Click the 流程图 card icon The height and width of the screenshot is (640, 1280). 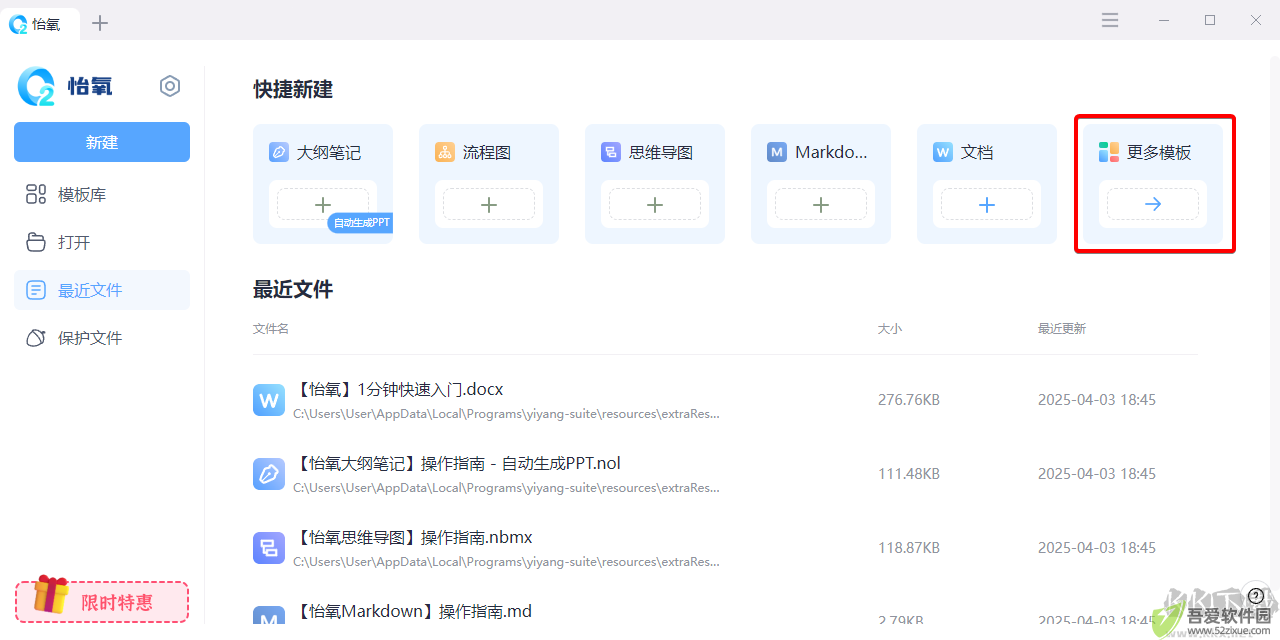[445, 152]
